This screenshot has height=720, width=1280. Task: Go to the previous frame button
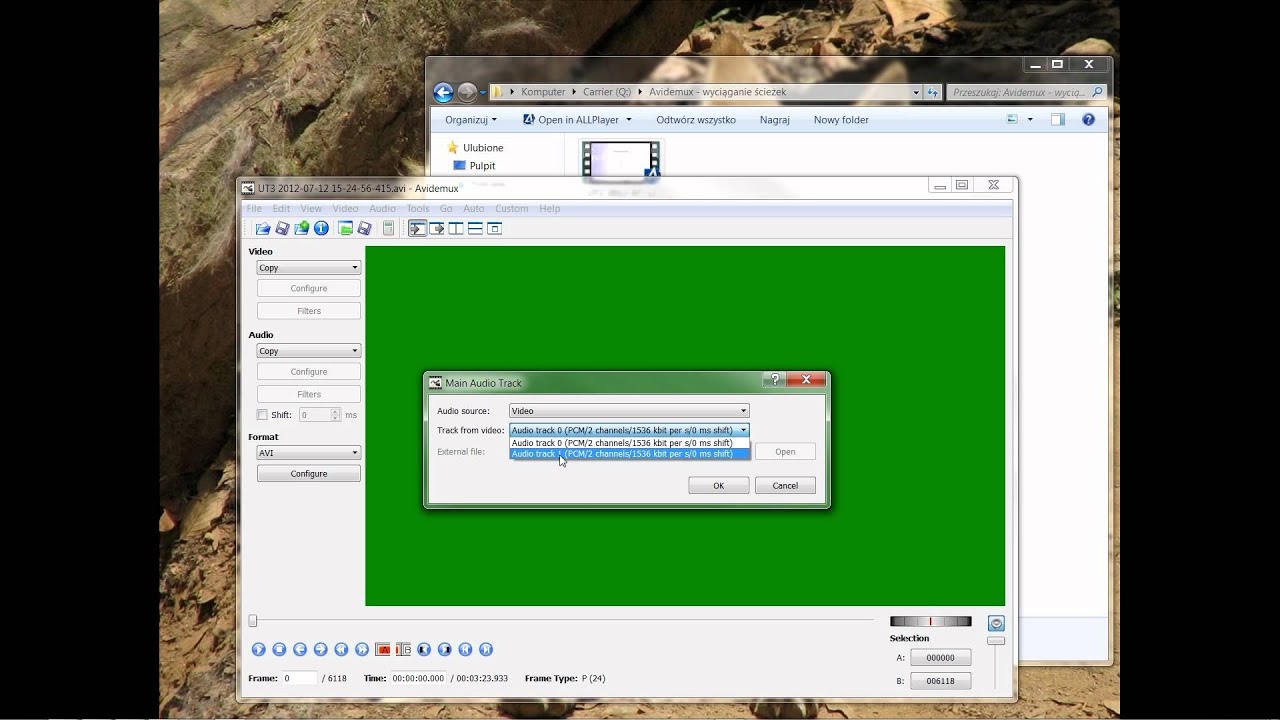300,650
